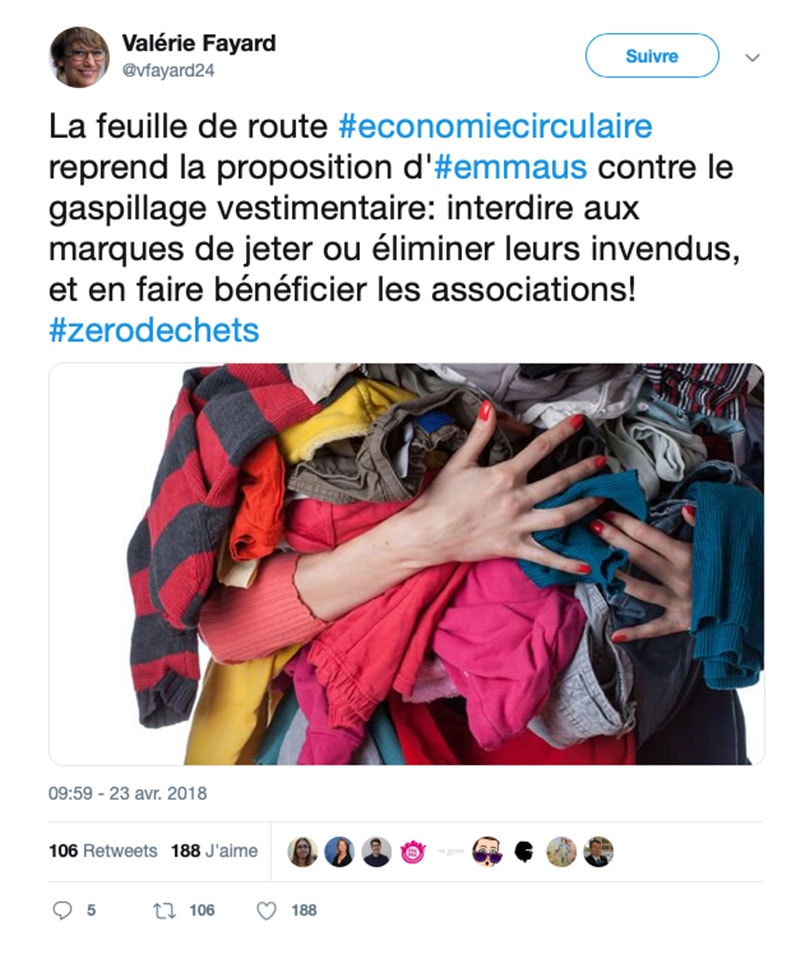The height and width of the screenshot is (959, 810).
Task: Like the tweet with heart icon
Action: coord(266,911)
